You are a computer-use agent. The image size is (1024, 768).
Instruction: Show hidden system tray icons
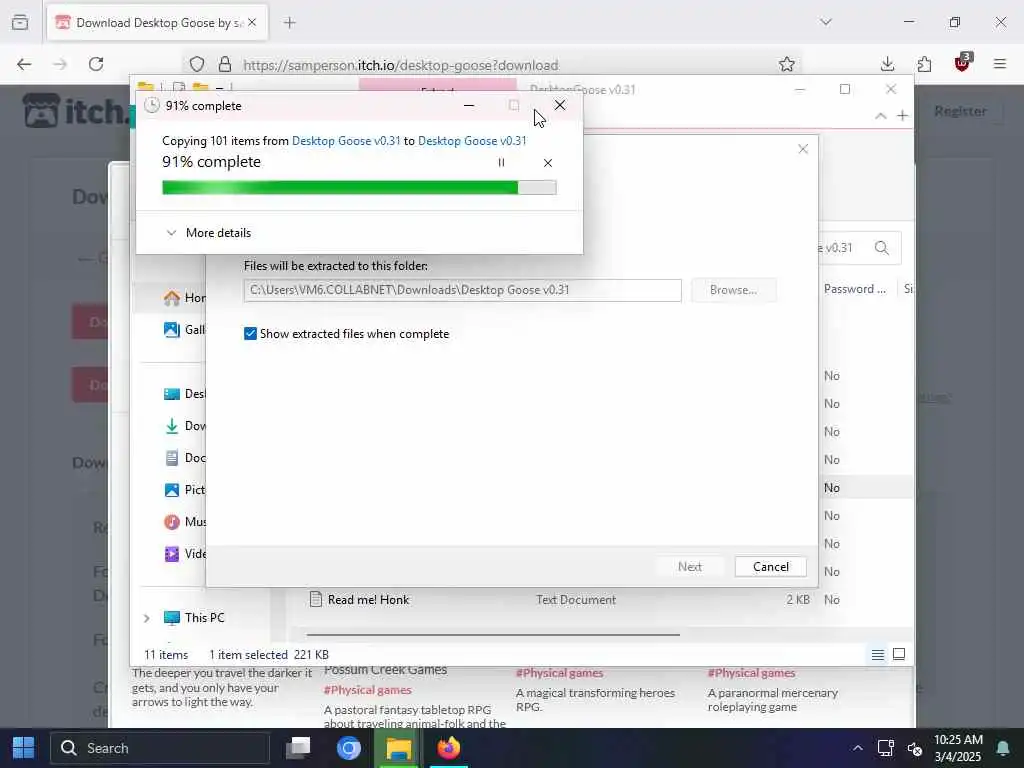click(x=857, y=748)
